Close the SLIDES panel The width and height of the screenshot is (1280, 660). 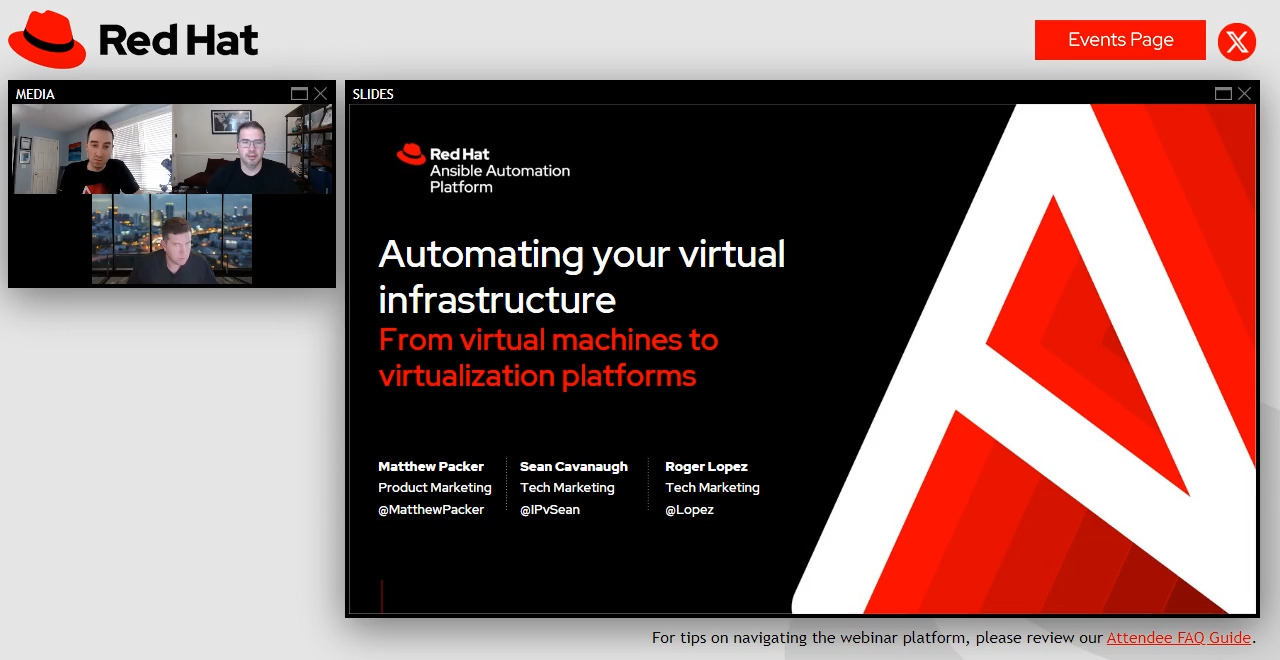(x=1245, y=93)
